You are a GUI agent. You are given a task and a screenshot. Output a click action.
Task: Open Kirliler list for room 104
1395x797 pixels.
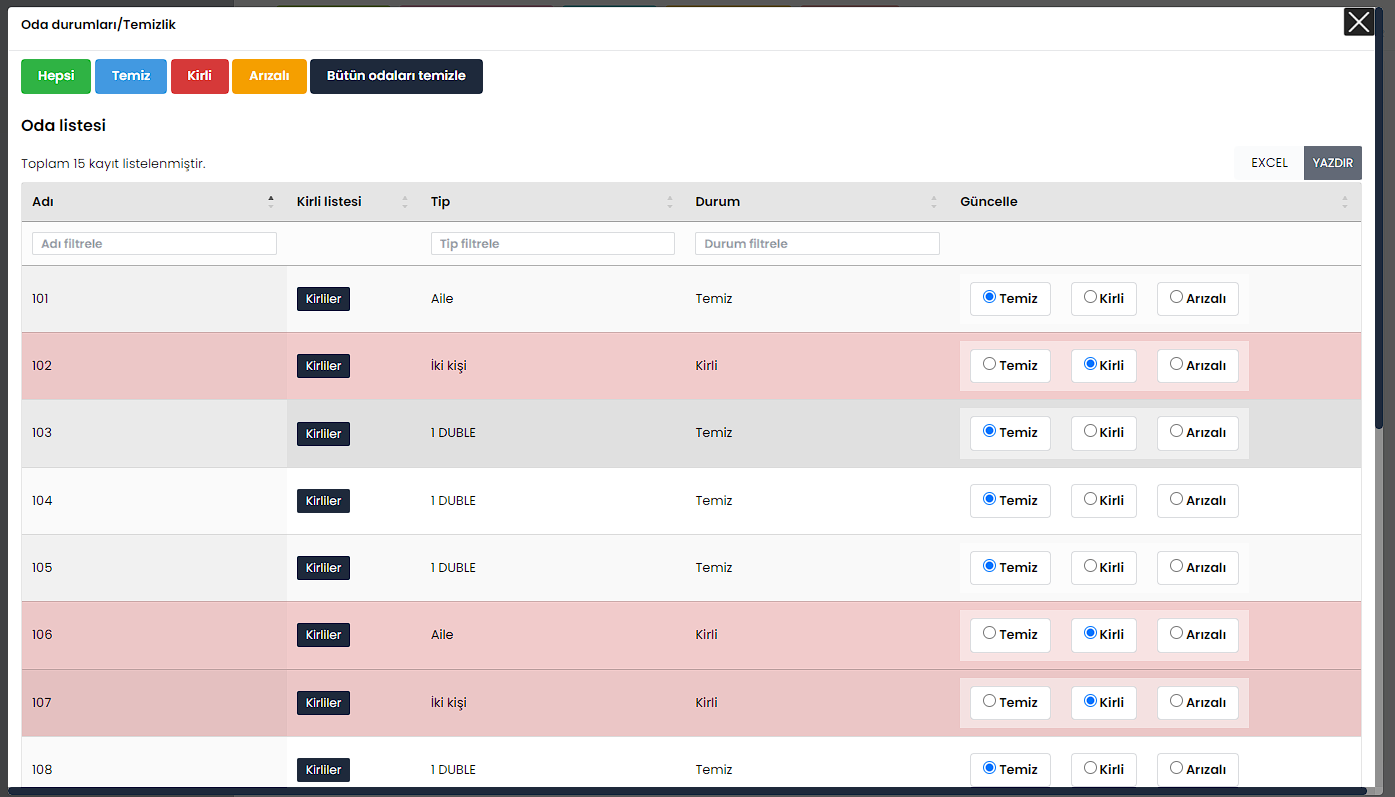pyautogui.click(x=323, y=501)
